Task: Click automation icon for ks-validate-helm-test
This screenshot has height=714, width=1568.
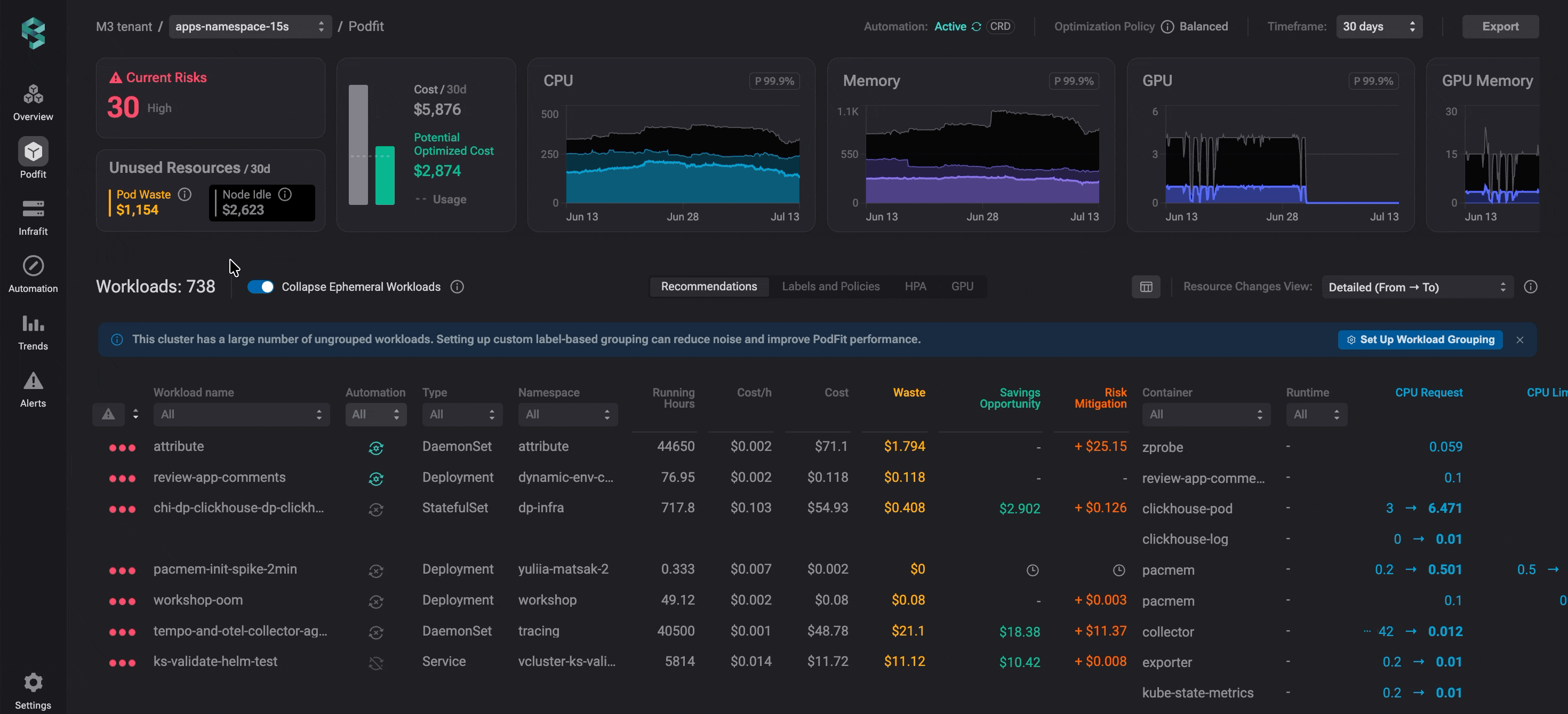Action: coord(376,663)
